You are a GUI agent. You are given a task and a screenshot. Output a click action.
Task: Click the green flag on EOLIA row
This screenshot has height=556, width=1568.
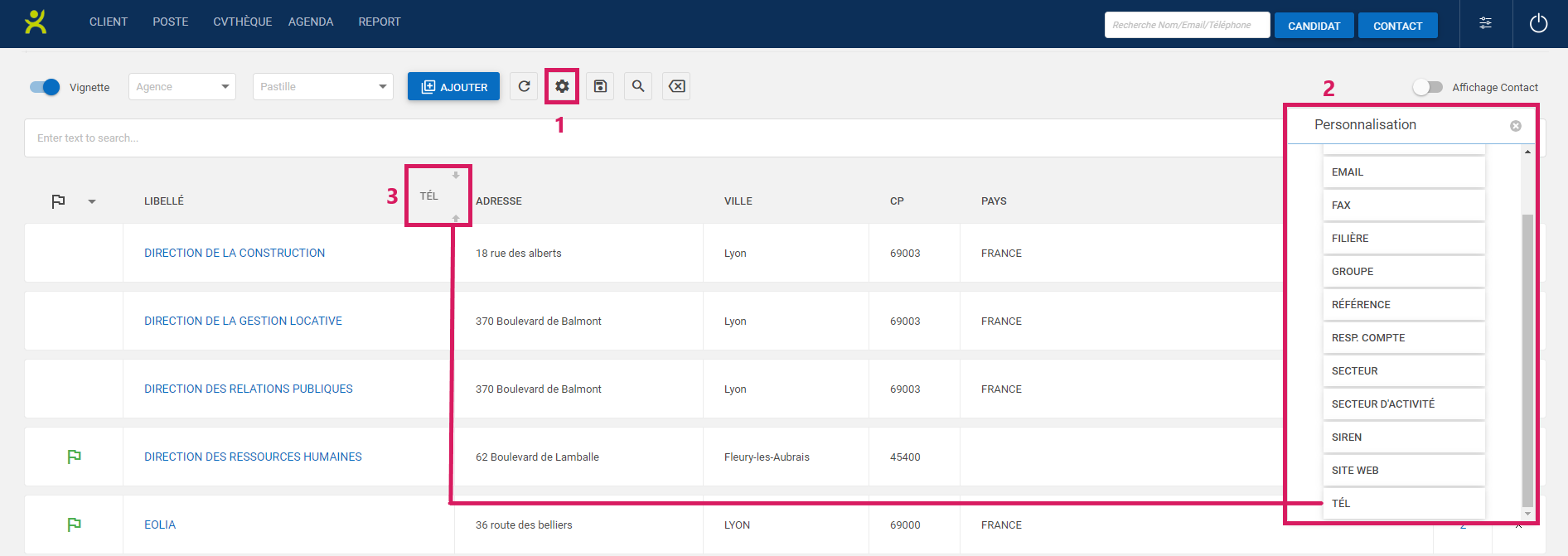pyautogui.click(x=74, y=525)
